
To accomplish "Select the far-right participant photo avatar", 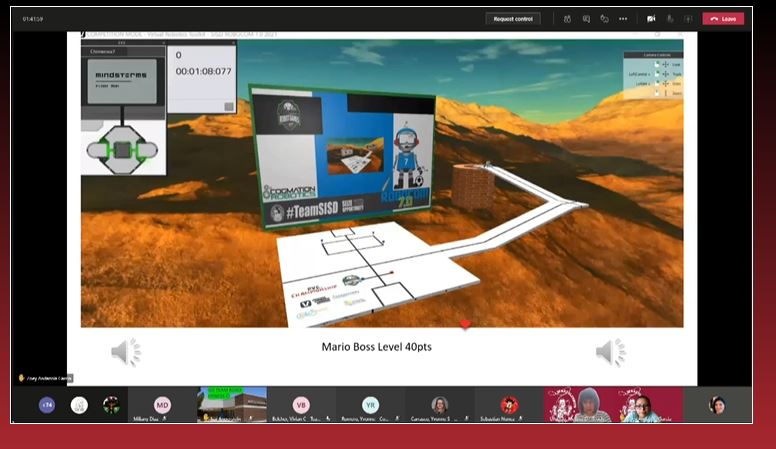I will pos(717,405).
